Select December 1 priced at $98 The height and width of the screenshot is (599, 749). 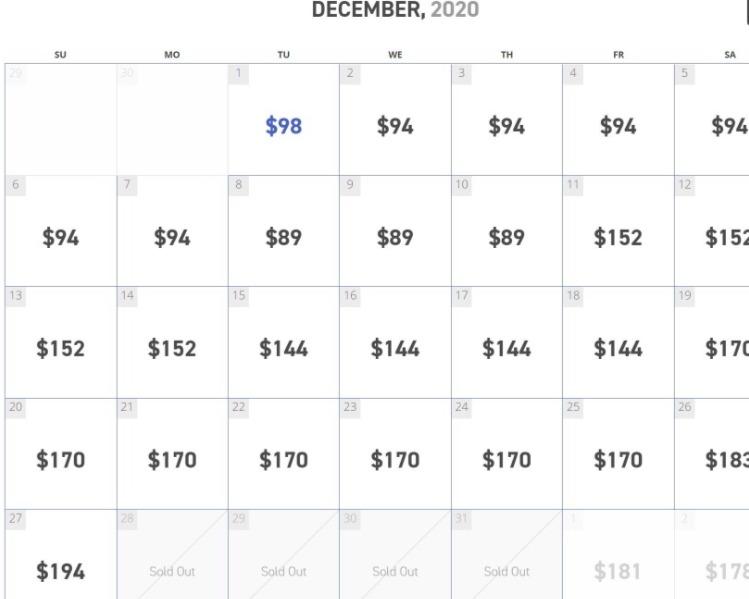click(284, 119)
